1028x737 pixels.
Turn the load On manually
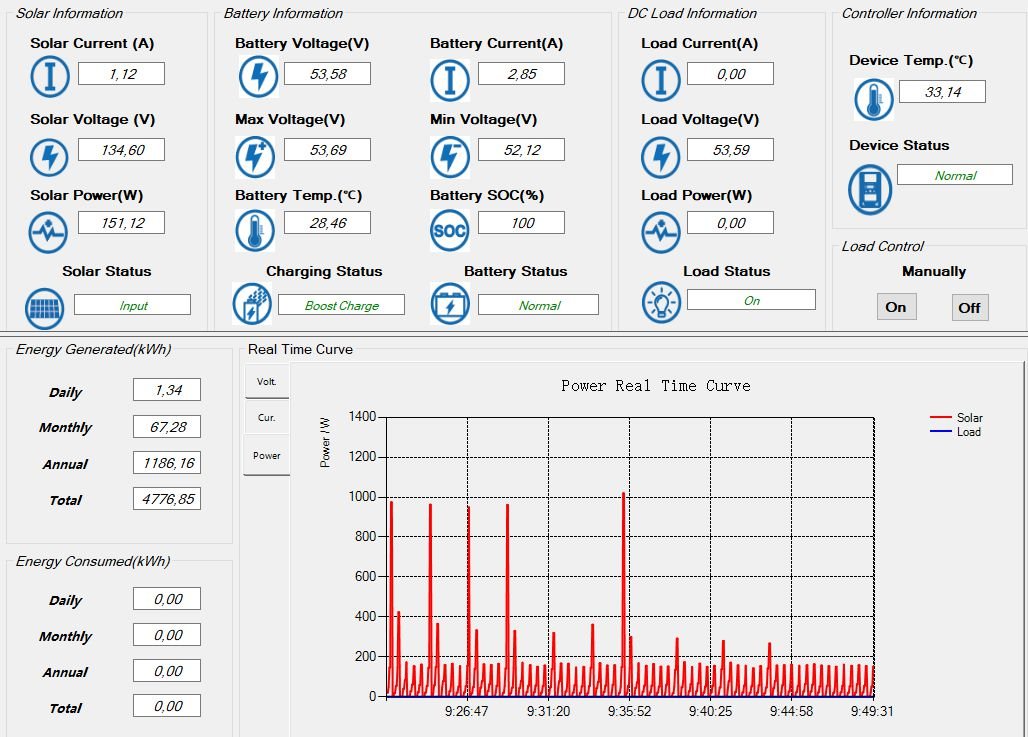895,307
